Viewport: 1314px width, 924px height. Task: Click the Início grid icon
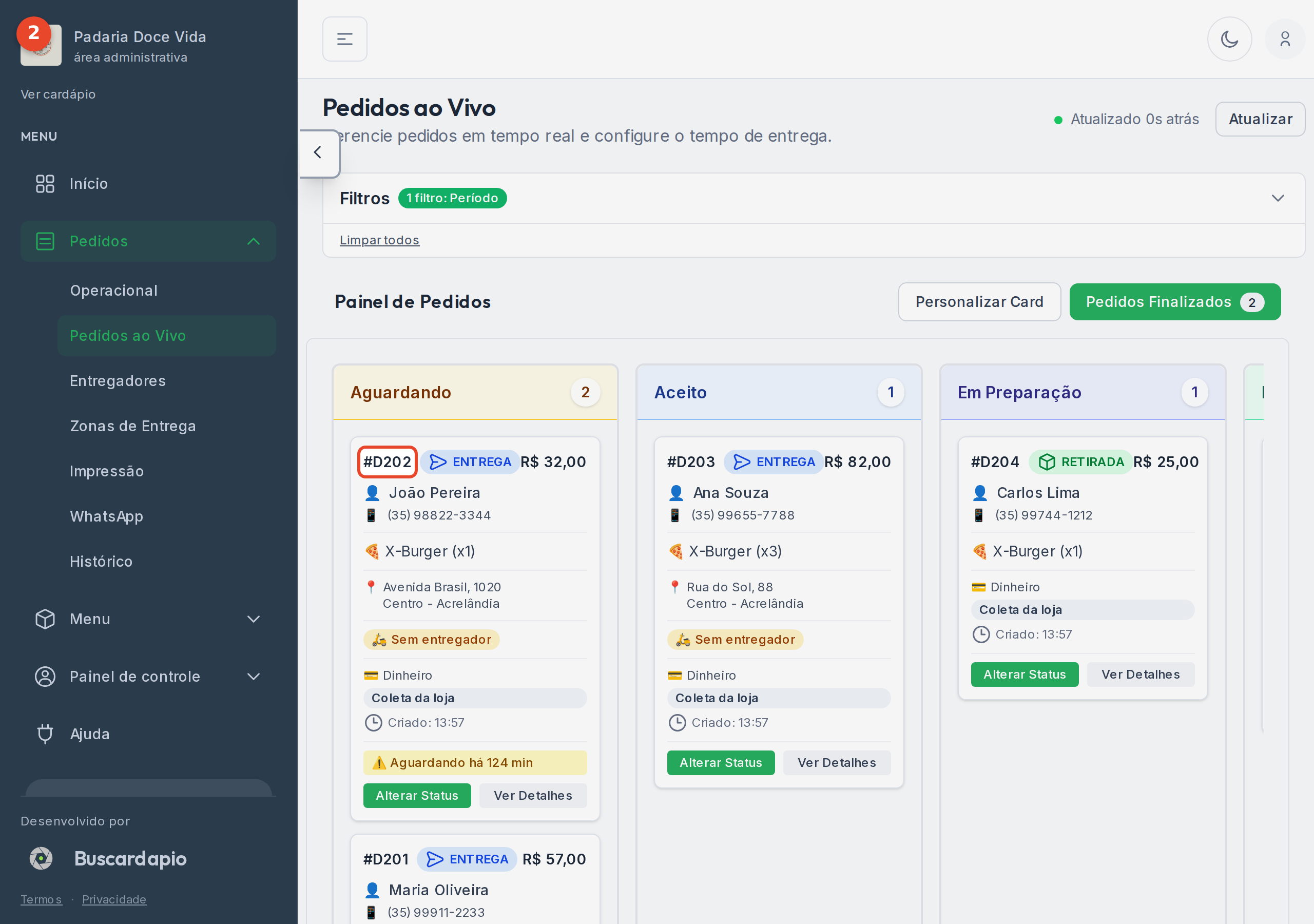[x=45, y=184]
